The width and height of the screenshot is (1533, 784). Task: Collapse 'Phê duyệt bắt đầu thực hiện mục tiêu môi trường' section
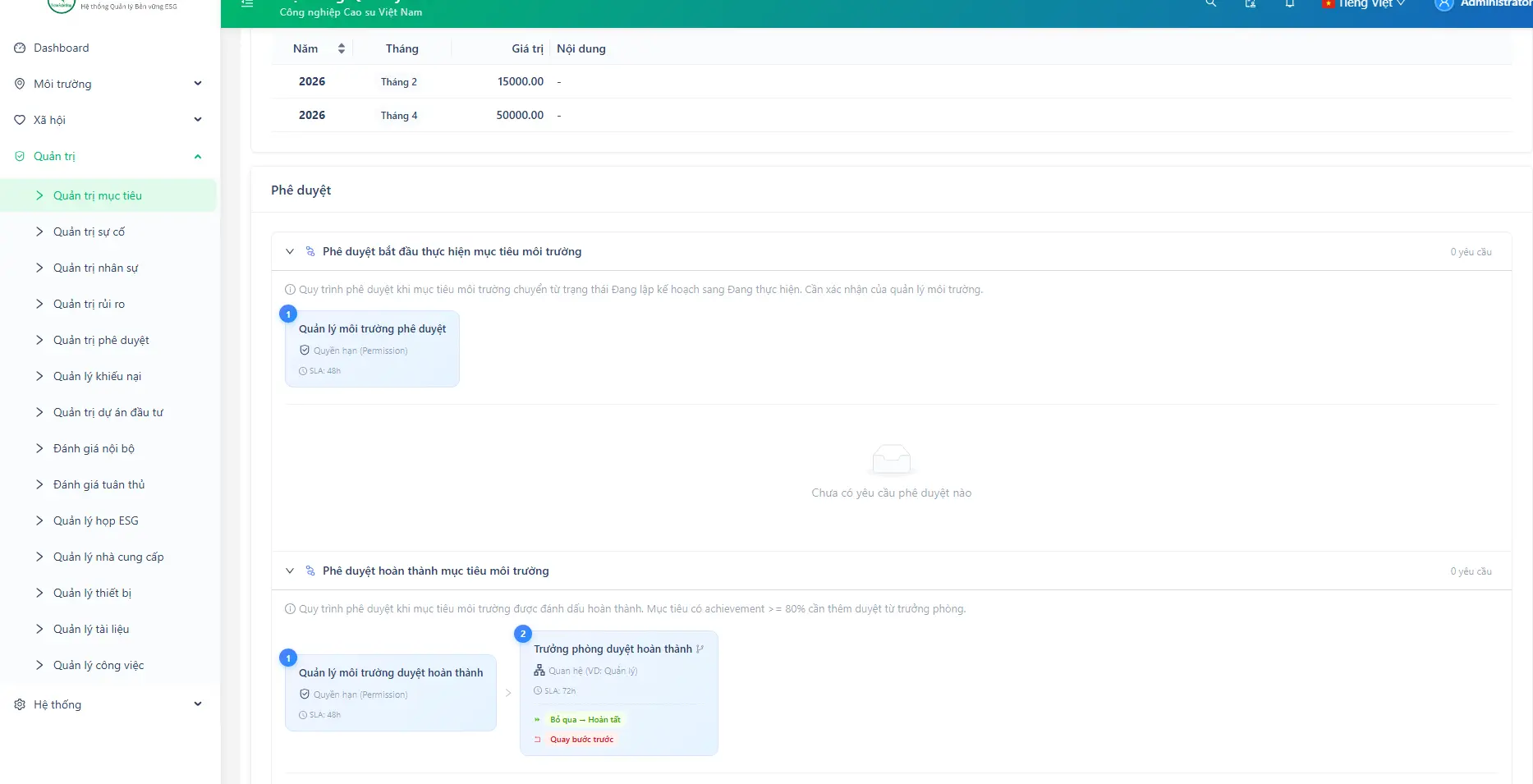290,251
